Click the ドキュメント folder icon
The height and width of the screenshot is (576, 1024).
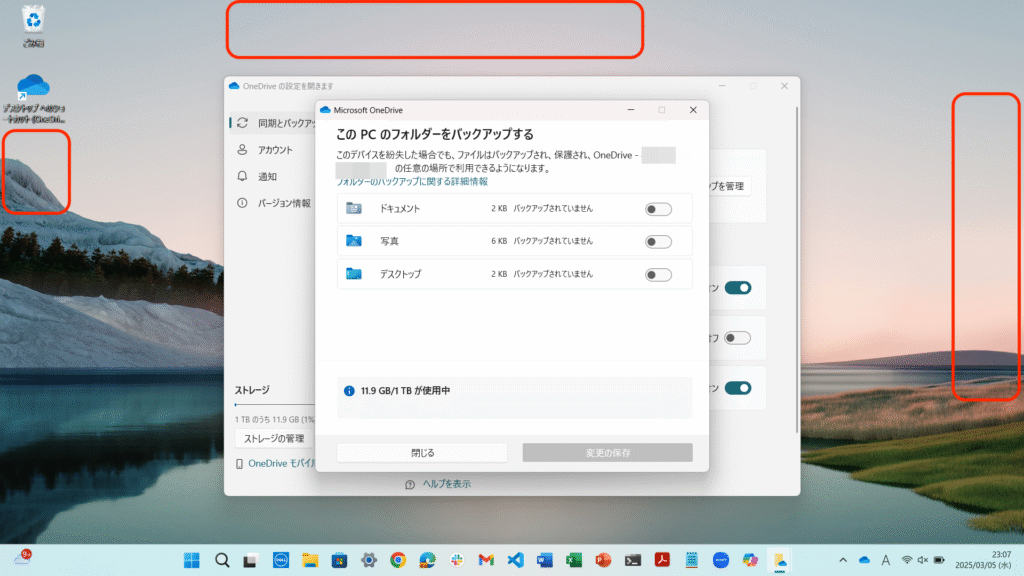354,208
